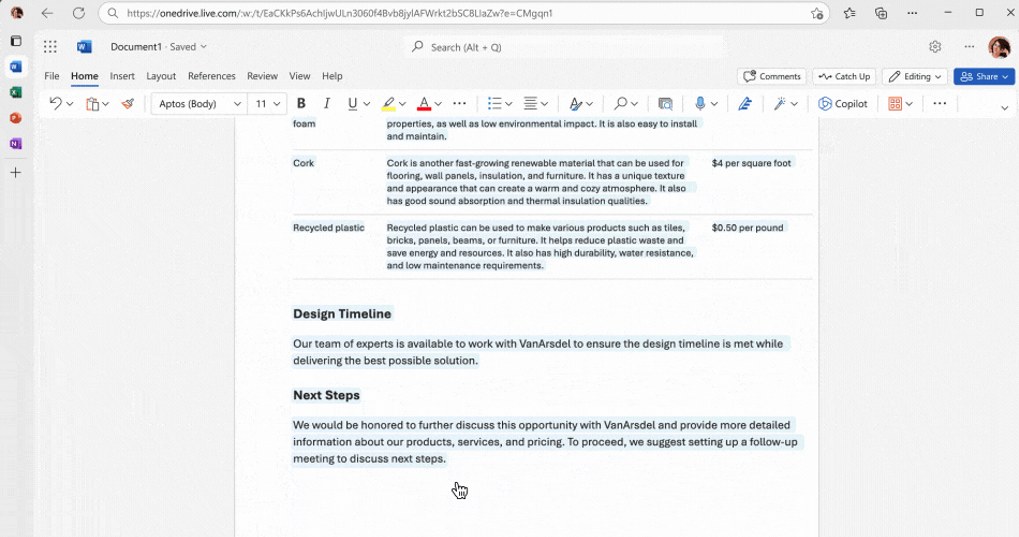The height and width of the screenshot is (537, 1019).
Task: Switch to the Home tab
Action: click(x=84, y=76)
